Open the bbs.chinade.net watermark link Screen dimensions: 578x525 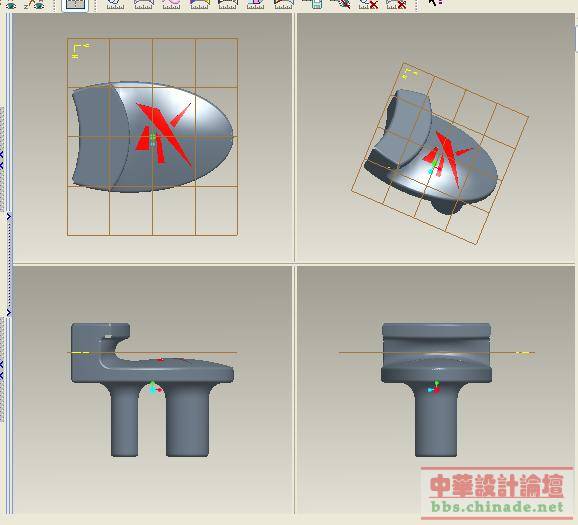(x=497, y=507)
